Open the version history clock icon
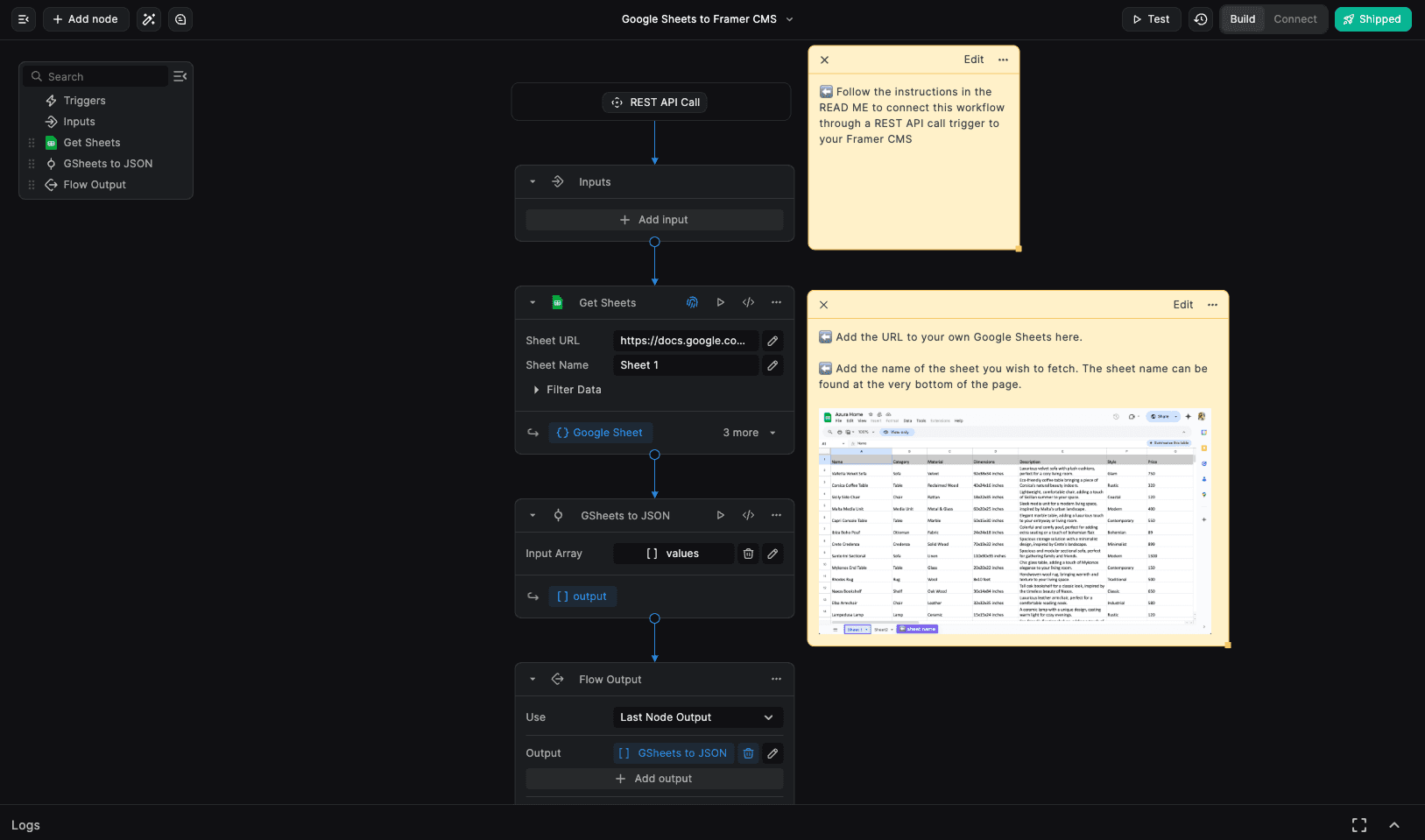Image resolution: width=1425 pixels, height=840 pixels. [x=1201, y=19]
